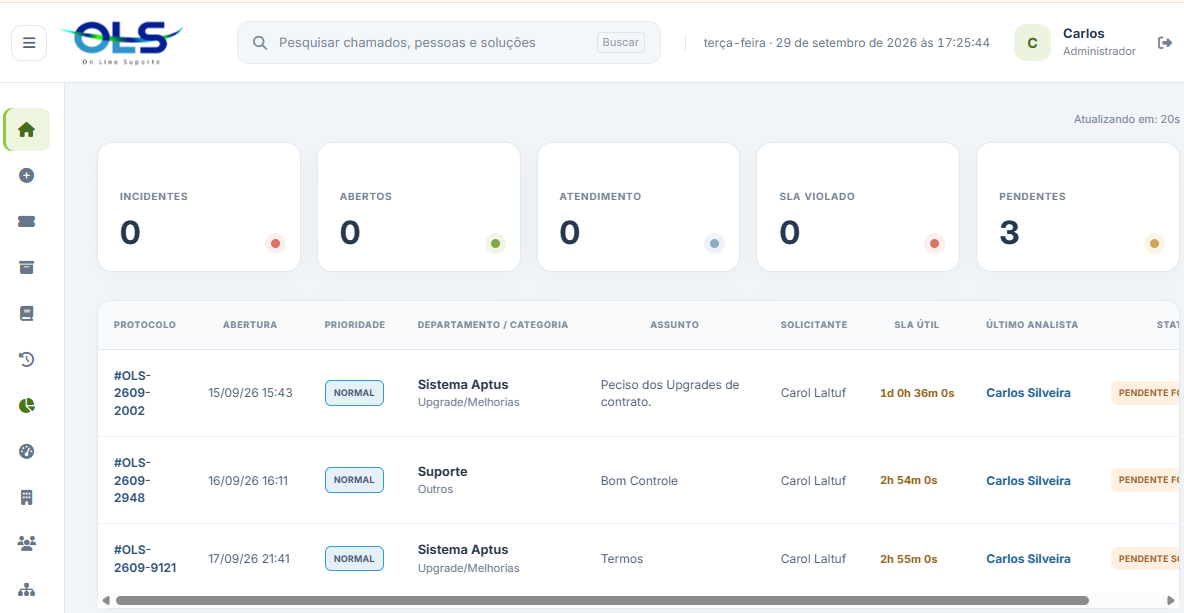
Task: Click NORMAL priority badge for ticket 2002
Action: pyautogui.click(x=354, y=393)
